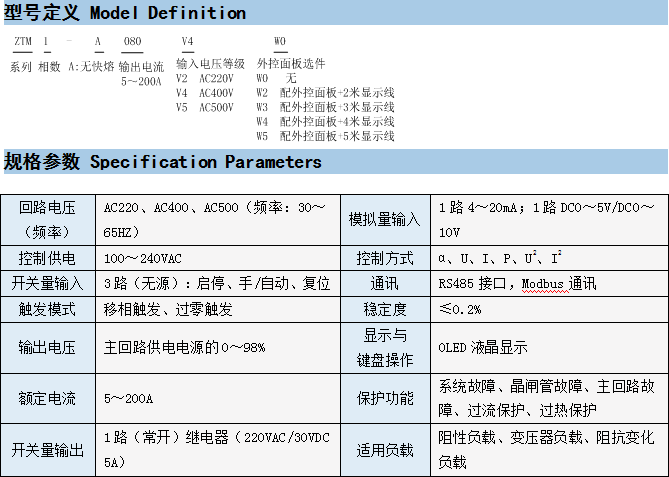
Task: Select the 'ZTM' series code
Action: click(23, 41)
